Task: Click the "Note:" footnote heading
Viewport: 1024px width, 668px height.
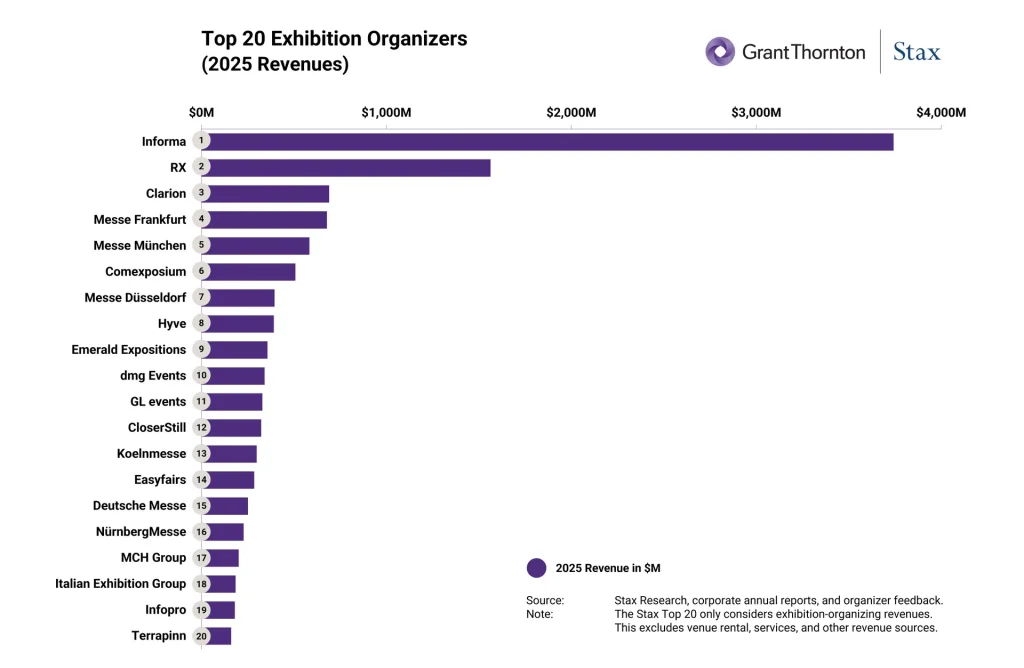Action: coord(539,614)
